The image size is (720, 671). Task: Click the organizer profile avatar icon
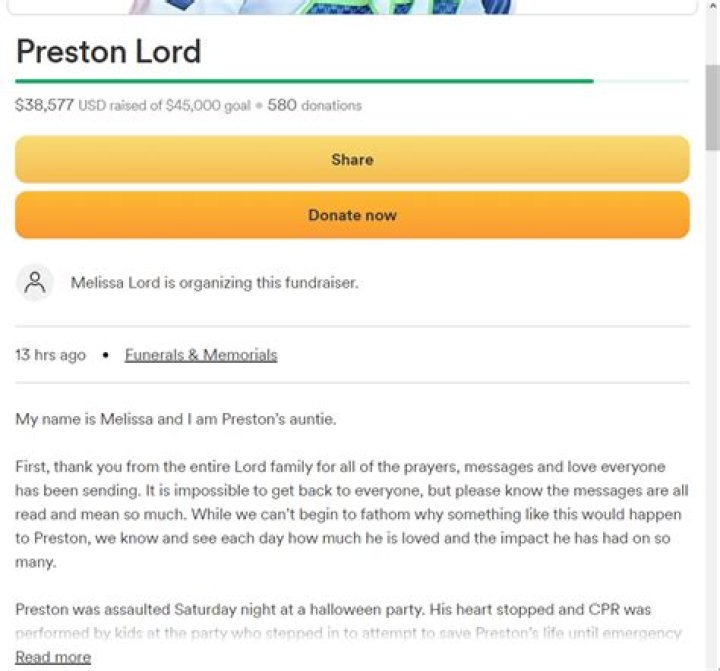pos(35,283)
